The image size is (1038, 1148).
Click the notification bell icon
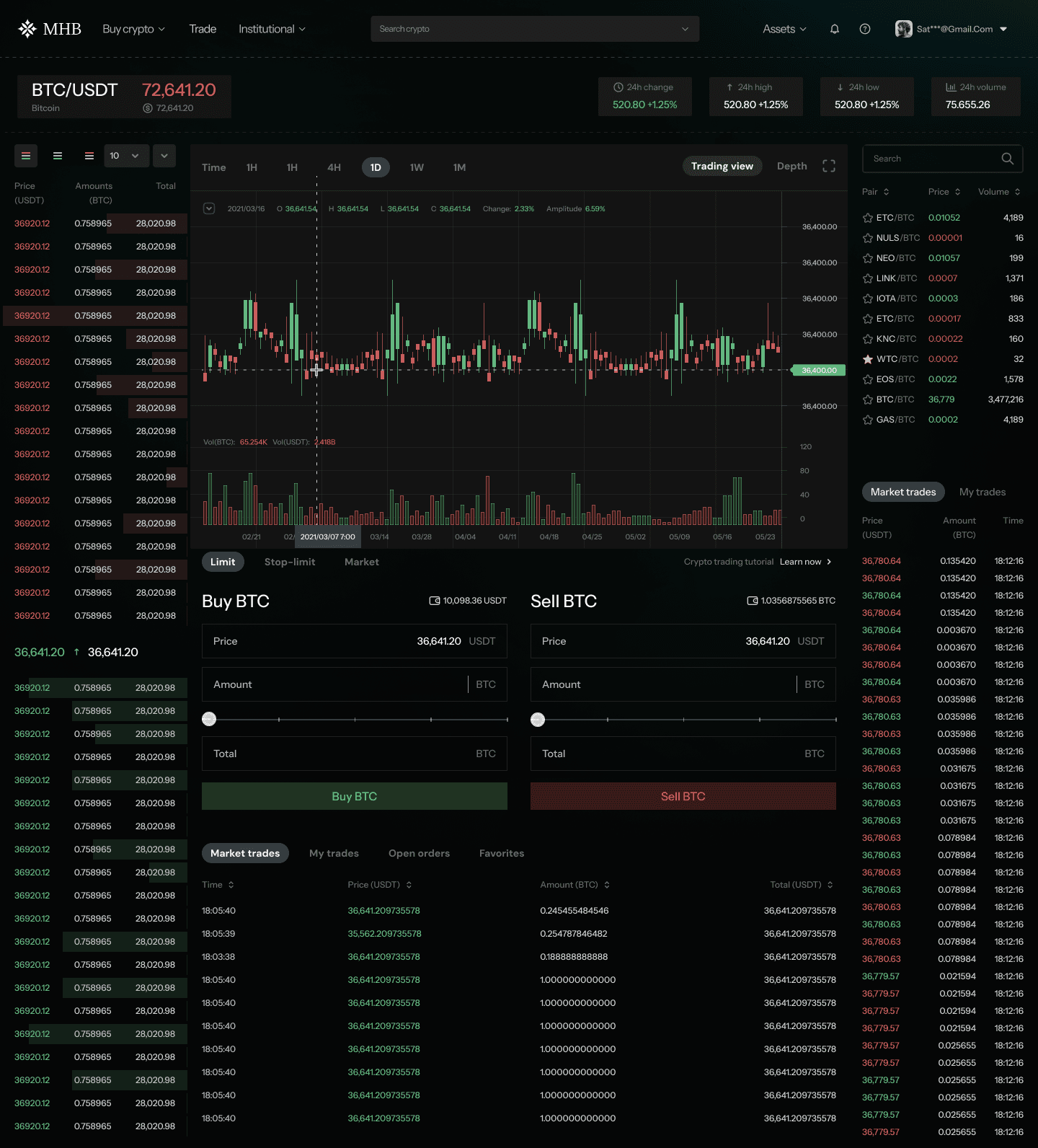point(835,29)
